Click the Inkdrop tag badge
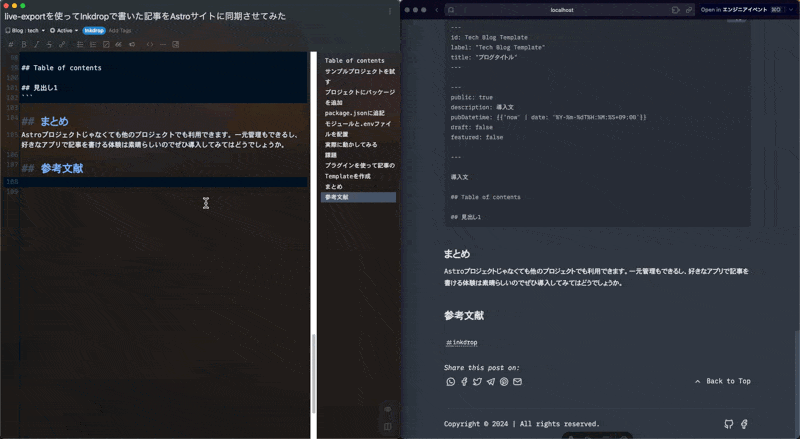Screen dimensions: 800x439 (94, 31)
